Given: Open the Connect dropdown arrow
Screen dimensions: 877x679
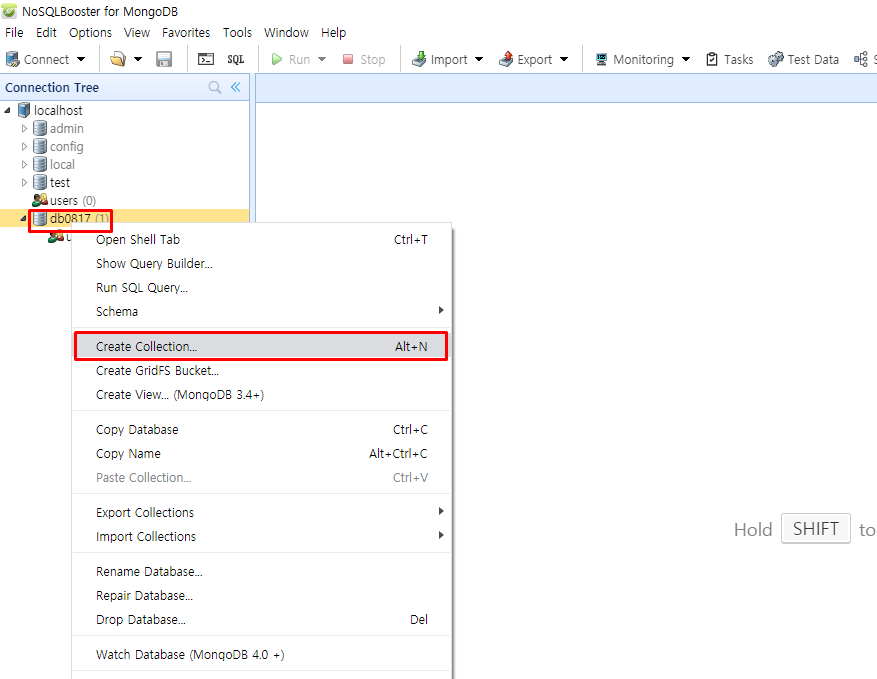Looking at the screenshot, I should tap(81, 59).
